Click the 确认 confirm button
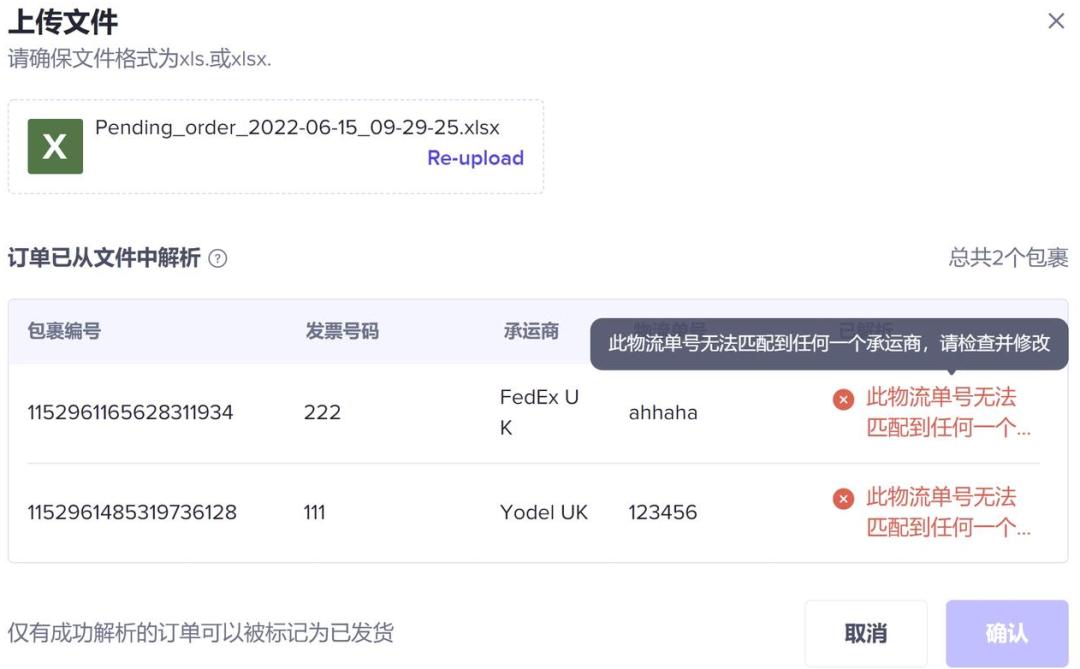 [1007, 631]
